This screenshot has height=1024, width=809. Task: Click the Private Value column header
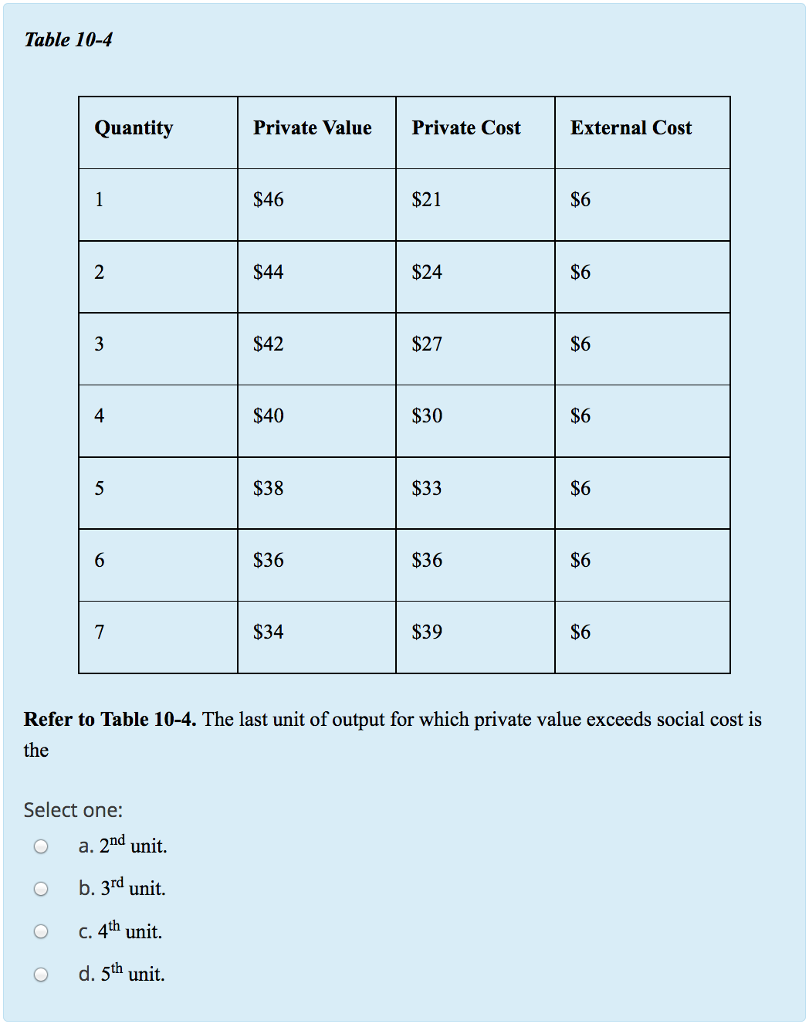click(x=313, y=128)
